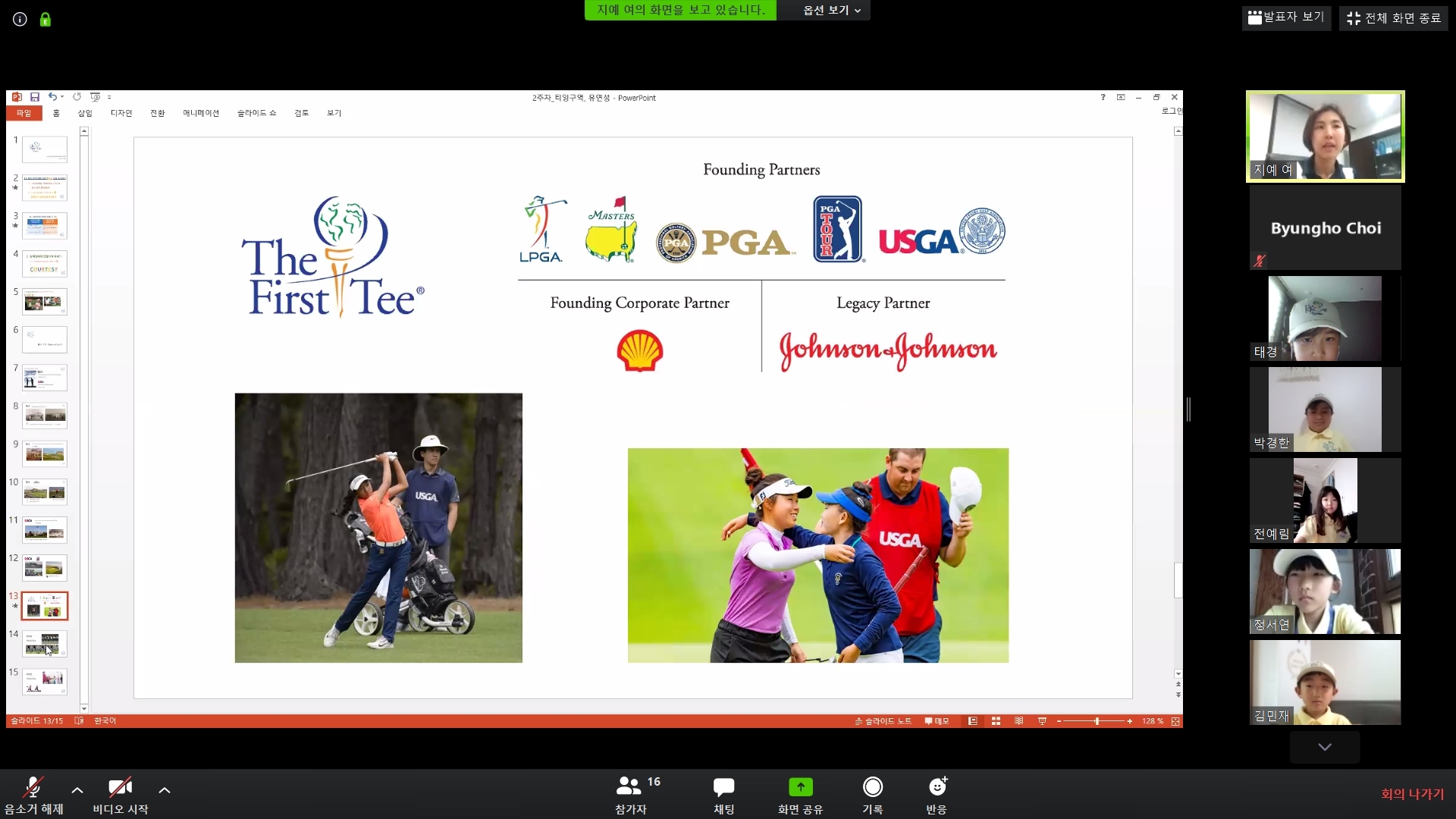This screenshot has height=819, width=1456.
Task: Exit full screen mode
Action: 1394,17
